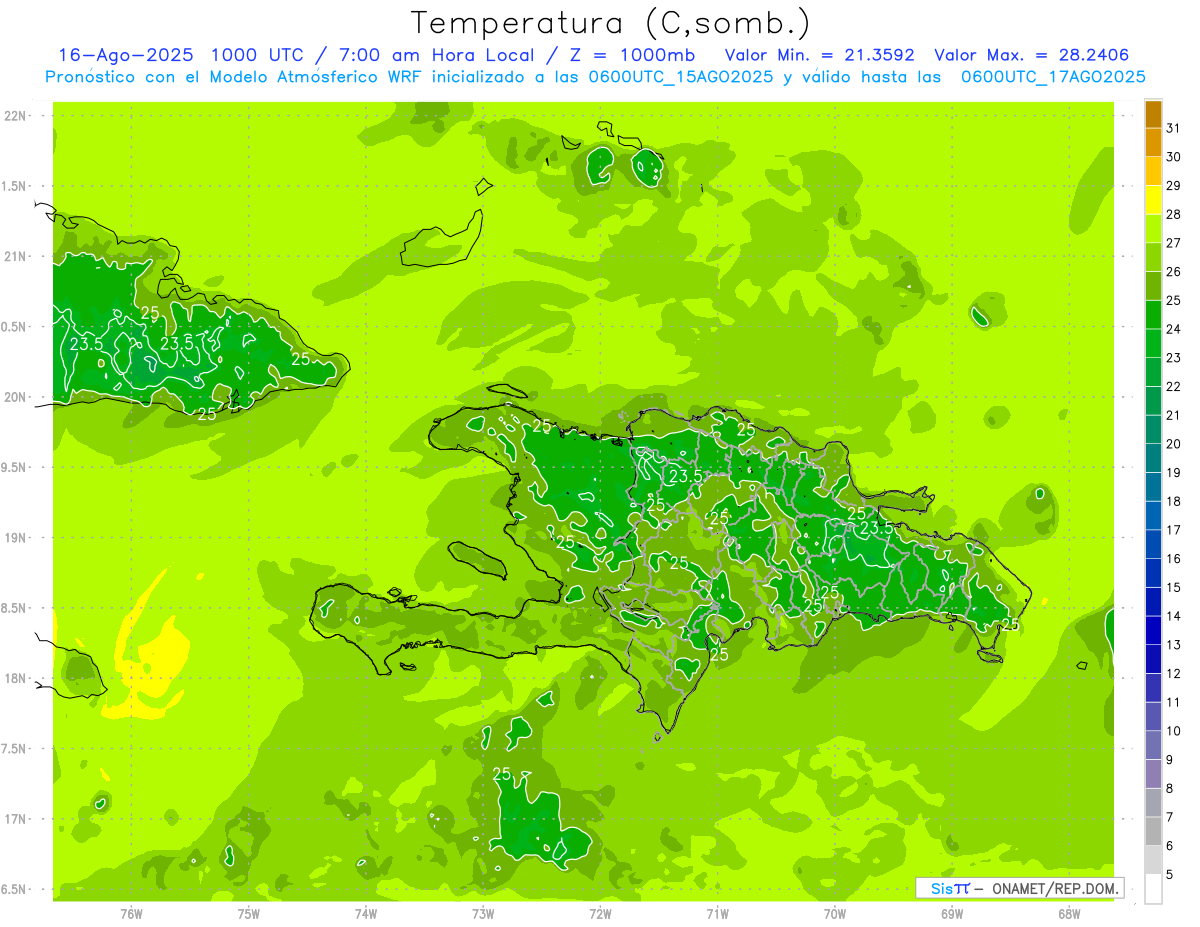Image resolution: width=1200 pixels, height=927 pixels.
Task: Pick the brown-orange legend band above 31
Action: click(x=1153, y=114)
